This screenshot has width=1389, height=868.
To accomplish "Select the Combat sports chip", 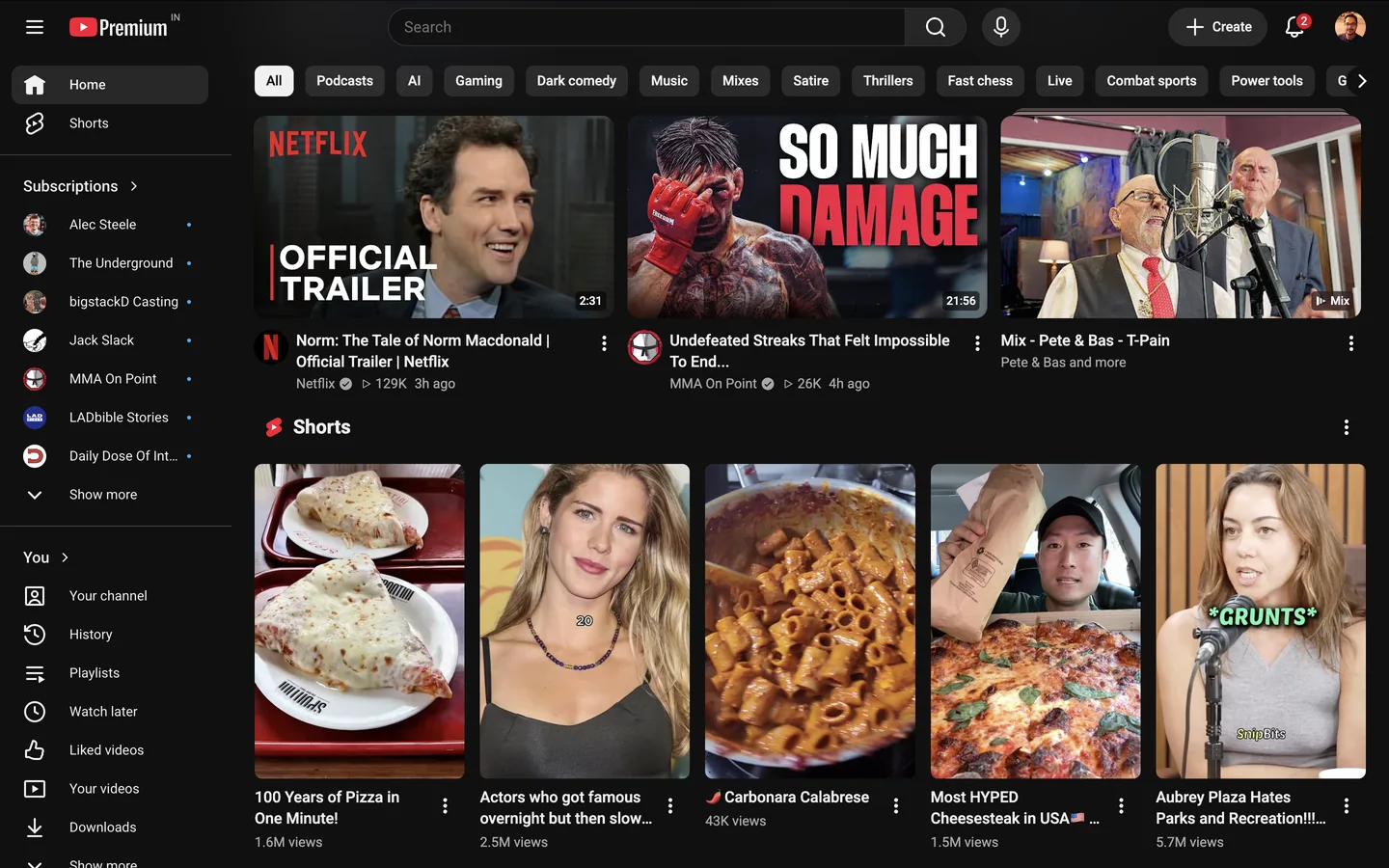I will 1152,81.
